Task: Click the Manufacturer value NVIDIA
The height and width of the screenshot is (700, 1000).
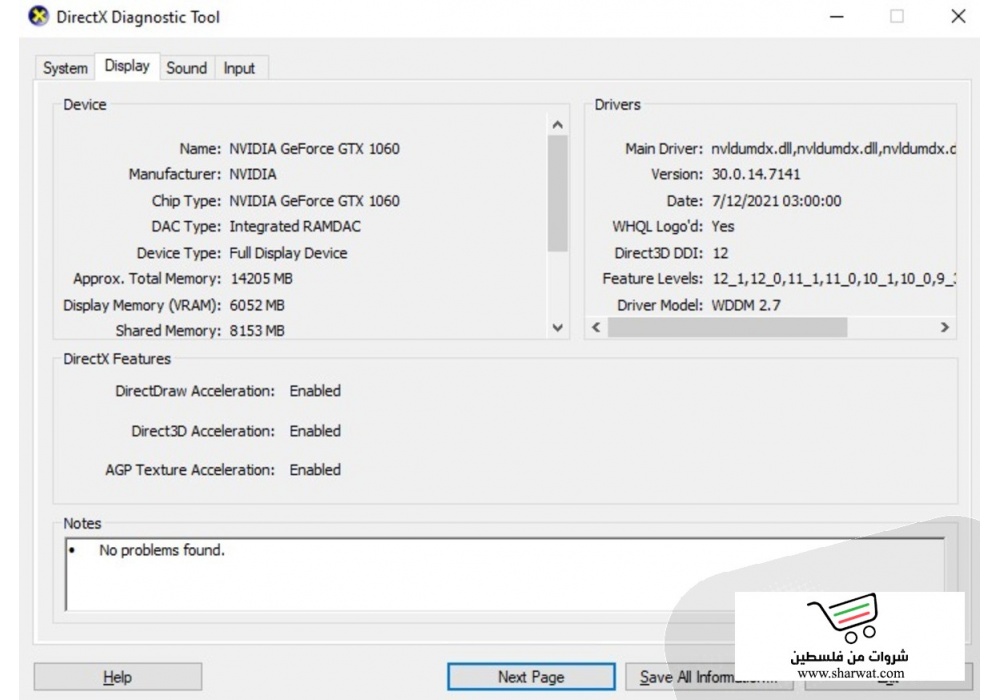Action: (x=253, y=174)
